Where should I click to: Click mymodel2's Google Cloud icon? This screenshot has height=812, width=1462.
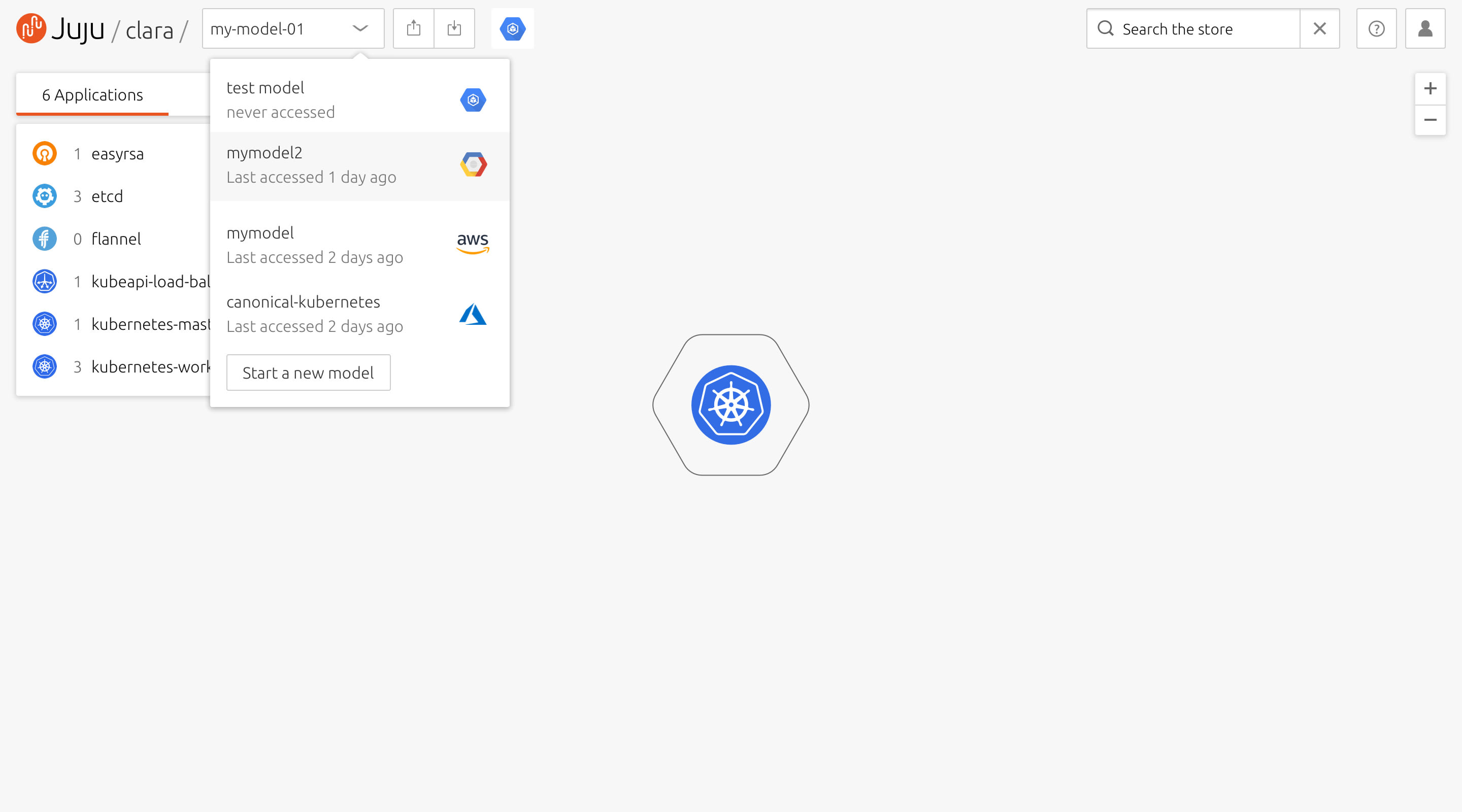coord(473,164)
